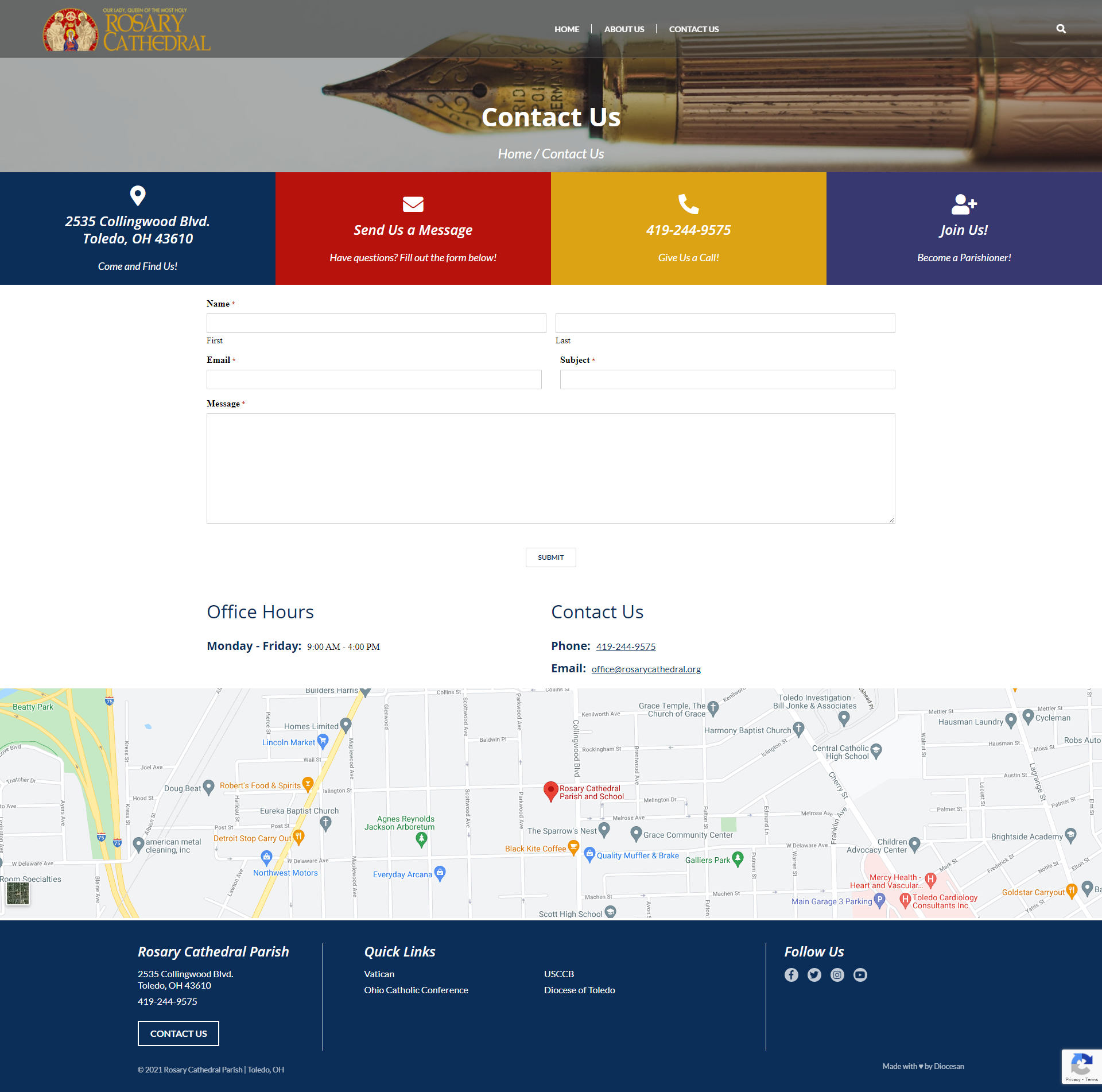Viewport: 1102px width, 1092px height.
Task: Click the Facebook icon in footer
Action: coord(791,975)
